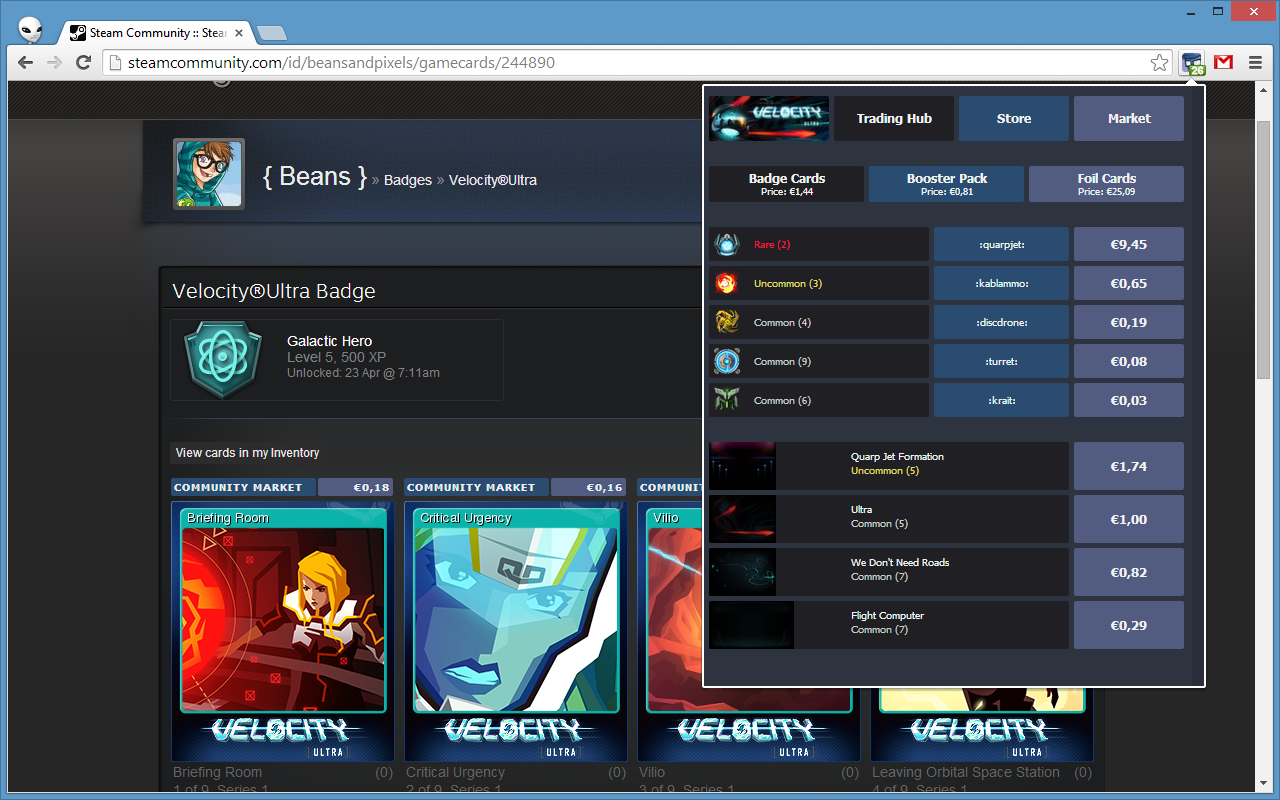Select the Quarp Jet Formation background thumbnail
The width and height of the screenshot is (1280, 800).
pyautogui.click(x=743, y=466)
